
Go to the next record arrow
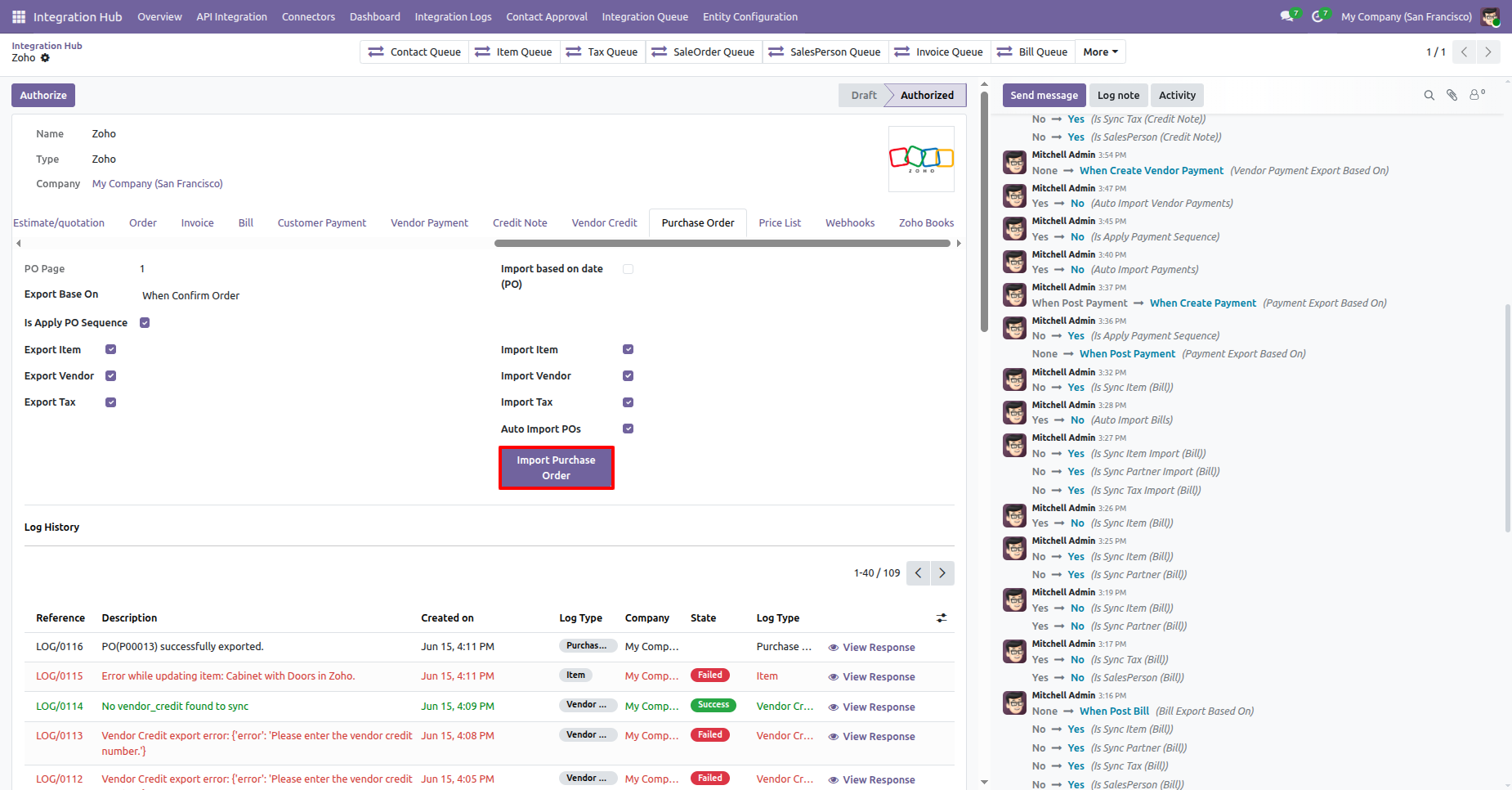click(1488, 52)
